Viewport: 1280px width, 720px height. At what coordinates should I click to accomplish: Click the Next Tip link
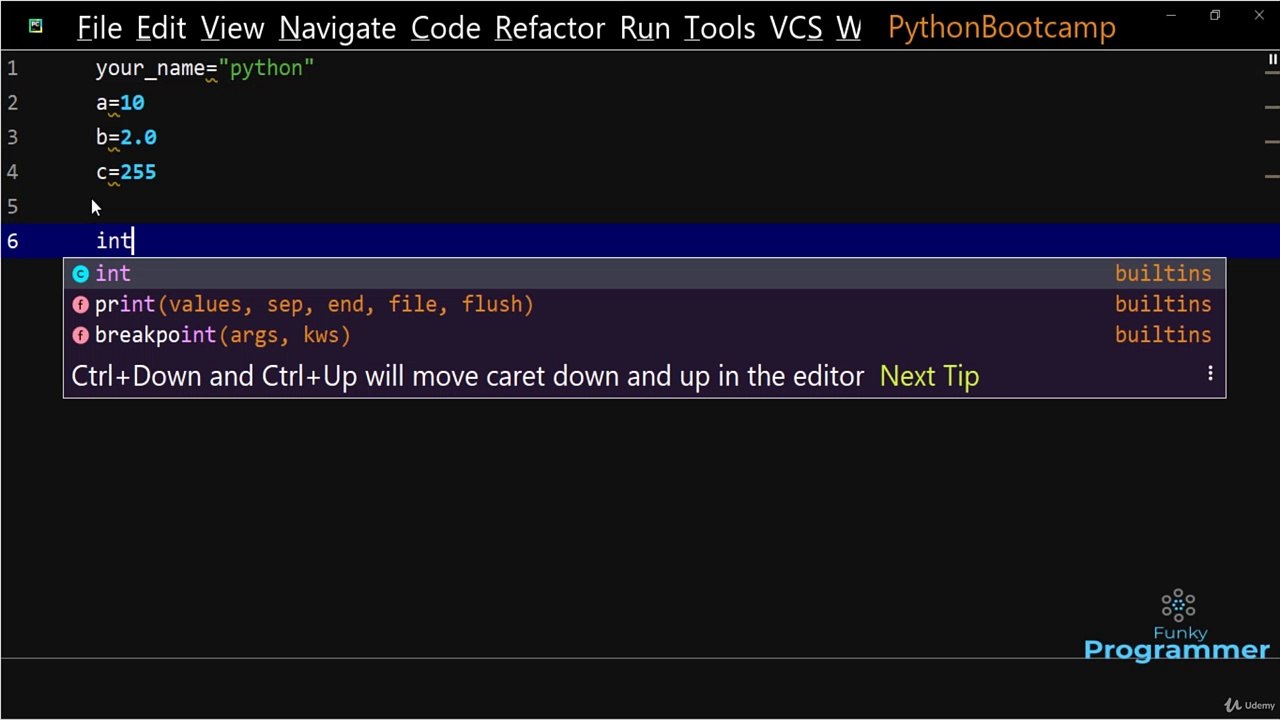tap(929, 377)
